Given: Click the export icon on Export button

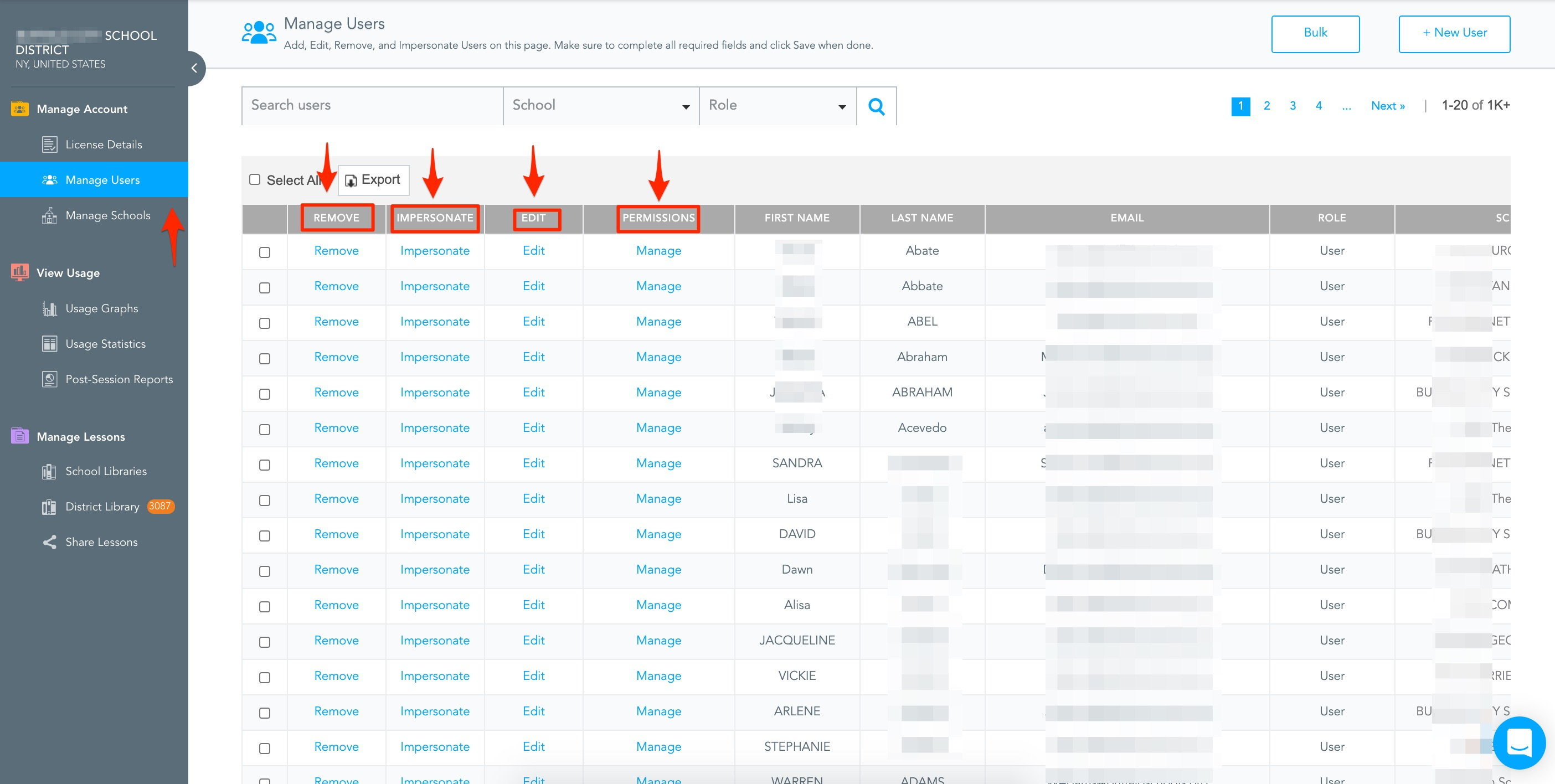Looking at the screenshot, I should tap(351, 180).
